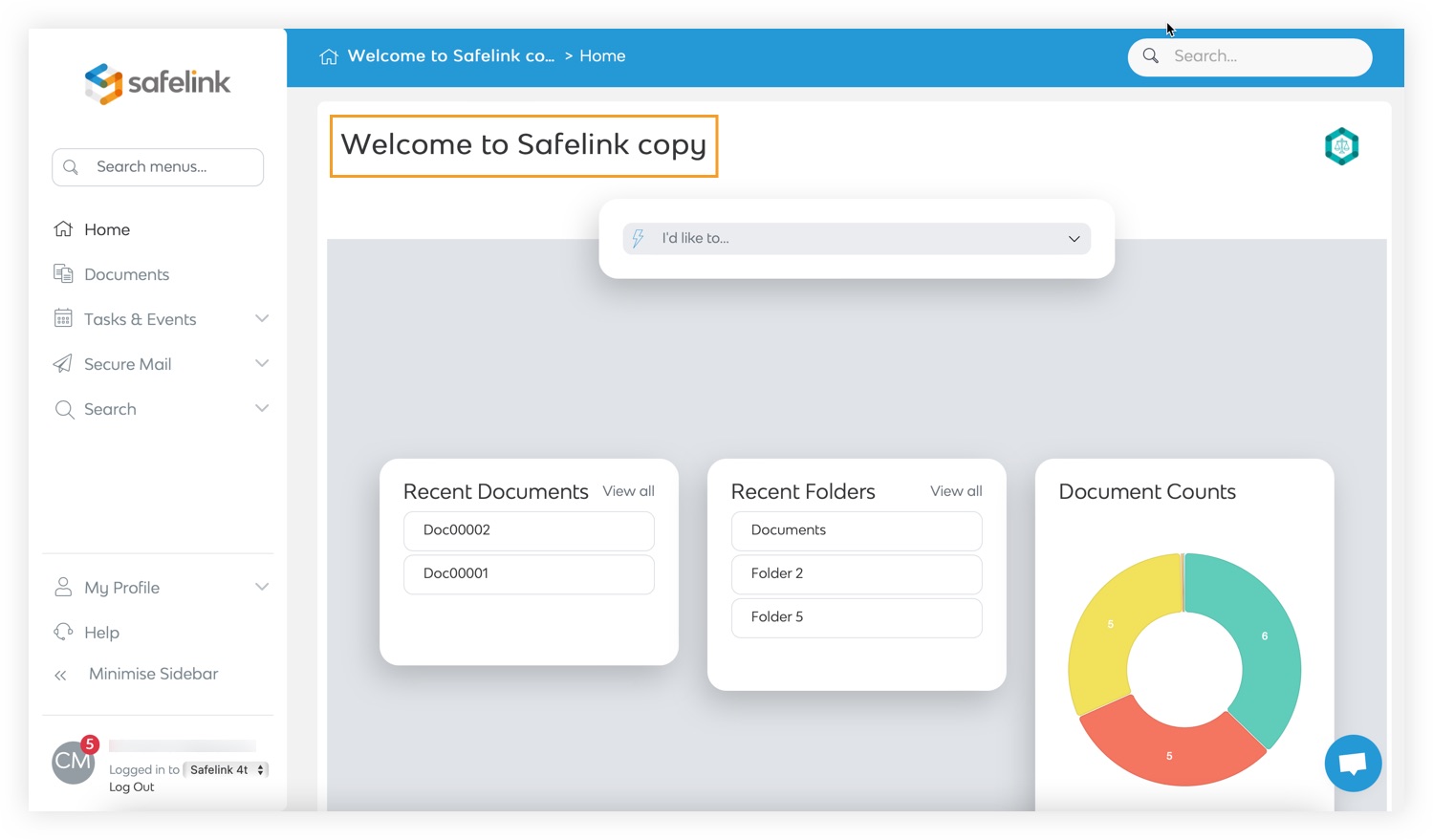
Task: Click the magnifier icon in Search menus field
Action: click(x=71, y=167)
